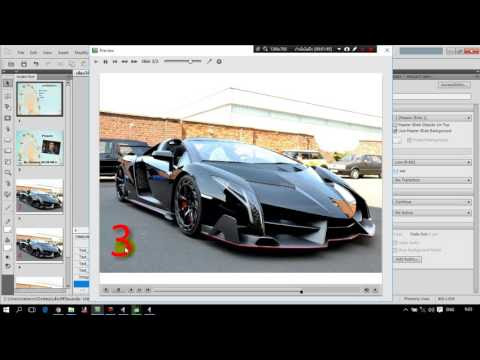
Task: Toggle the Loop Audio checkbox
Action: pyautogui.click(x=396, y=243)
